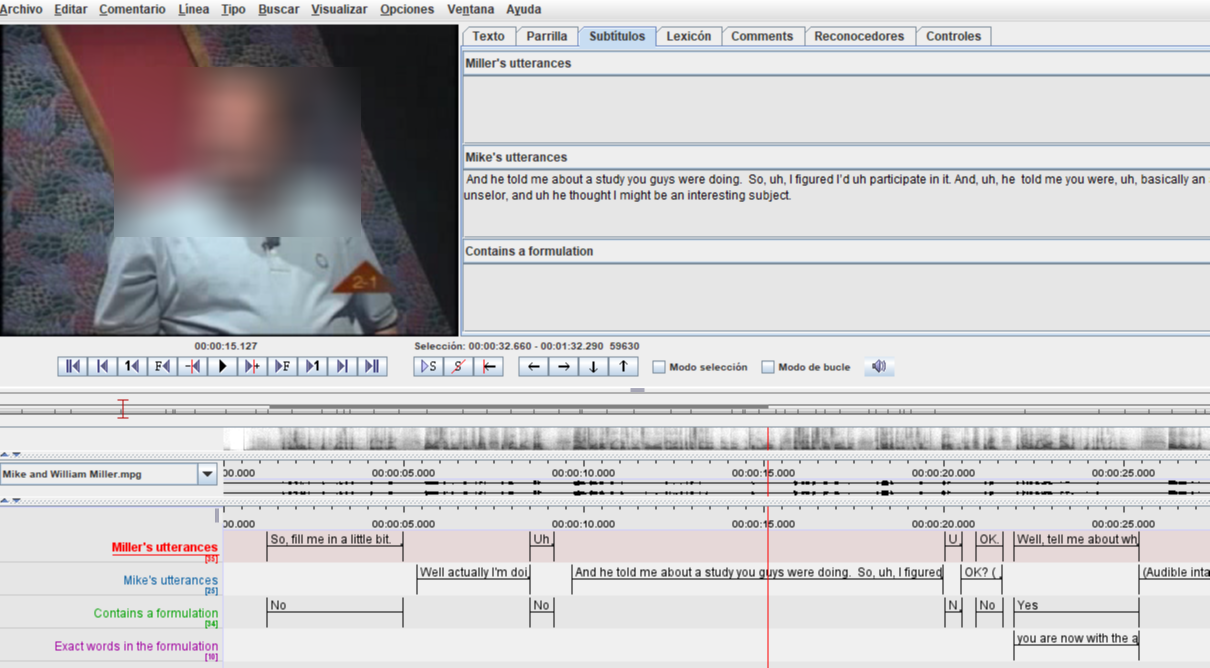The image size is (1210, 668).
Task: Click the speaker volume icon
Action: 879,367
